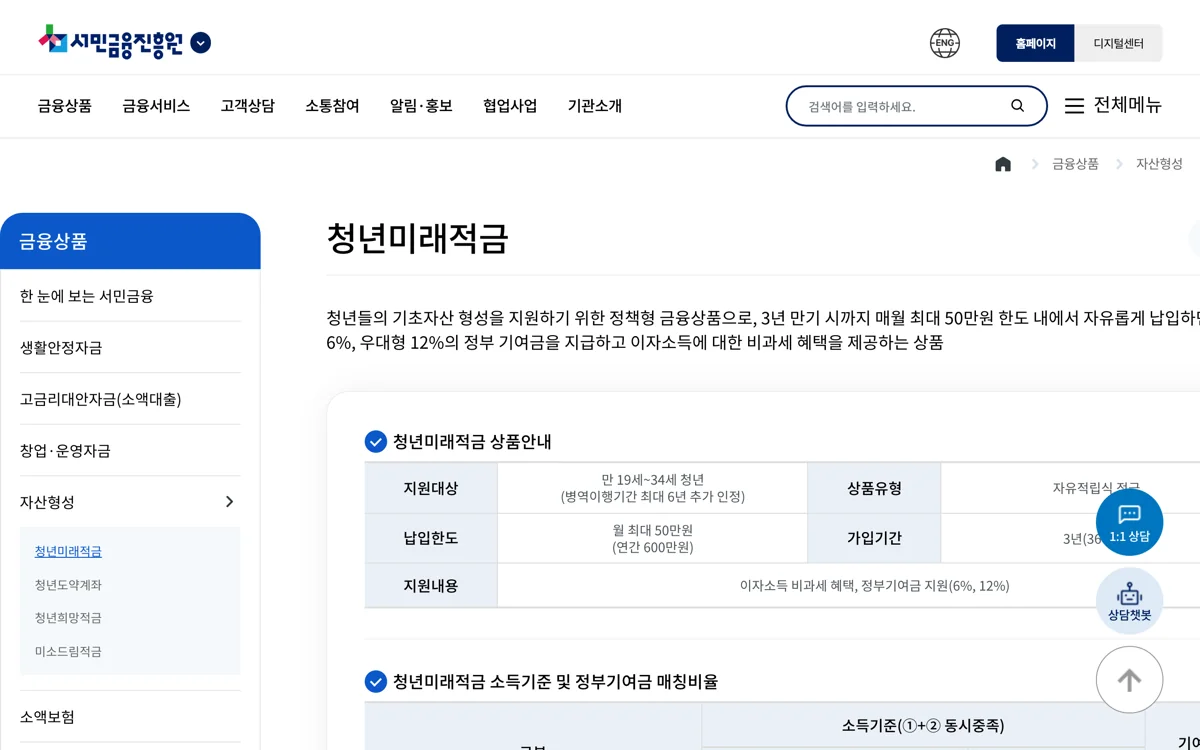Image resolution: width=1200 pixels, height=750 pixels.
Task: Select the 홈페이지 tab button
Action: [1035, 43]
